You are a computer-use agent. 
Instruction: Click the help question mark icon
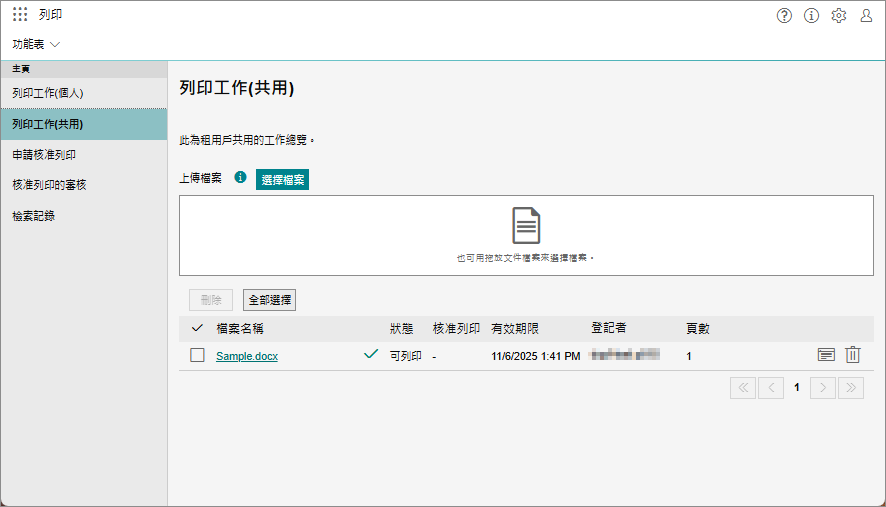pos(784,15)
